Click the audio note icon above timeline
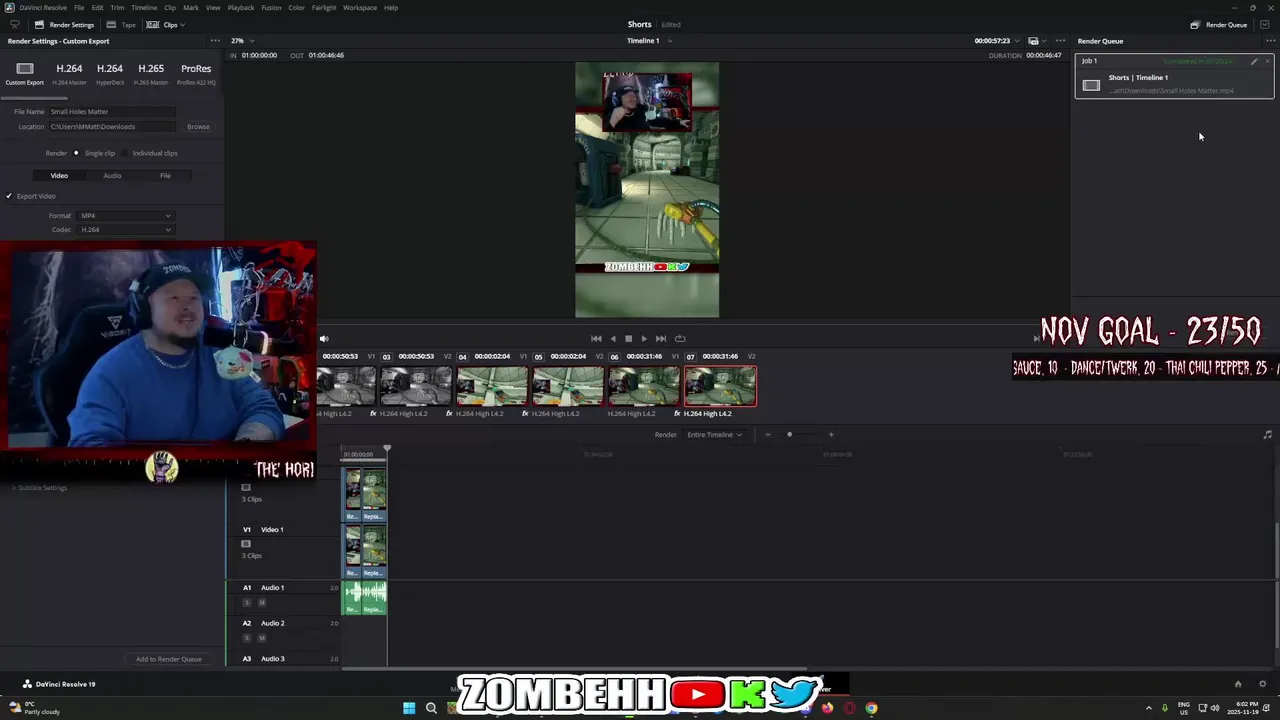 tap(1267, 434)
